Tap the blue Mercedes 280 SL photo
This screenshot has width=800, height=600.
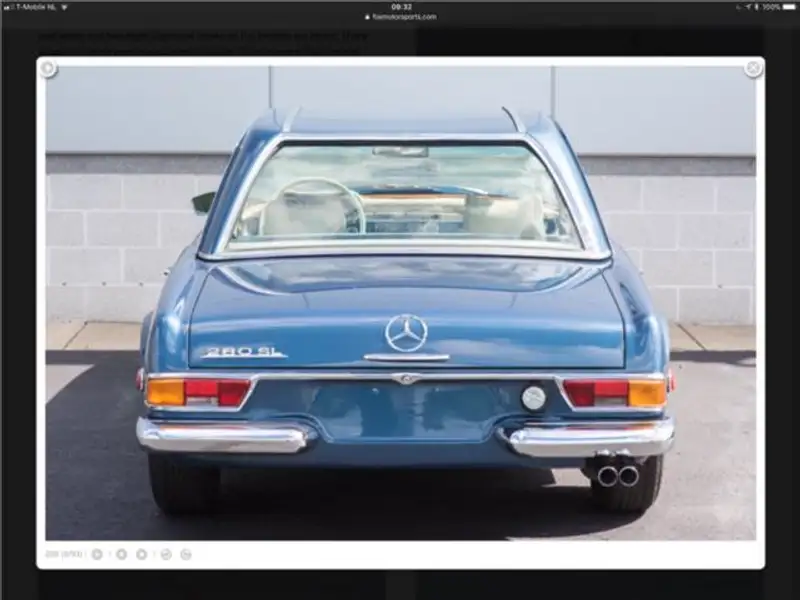click(400, 300)
